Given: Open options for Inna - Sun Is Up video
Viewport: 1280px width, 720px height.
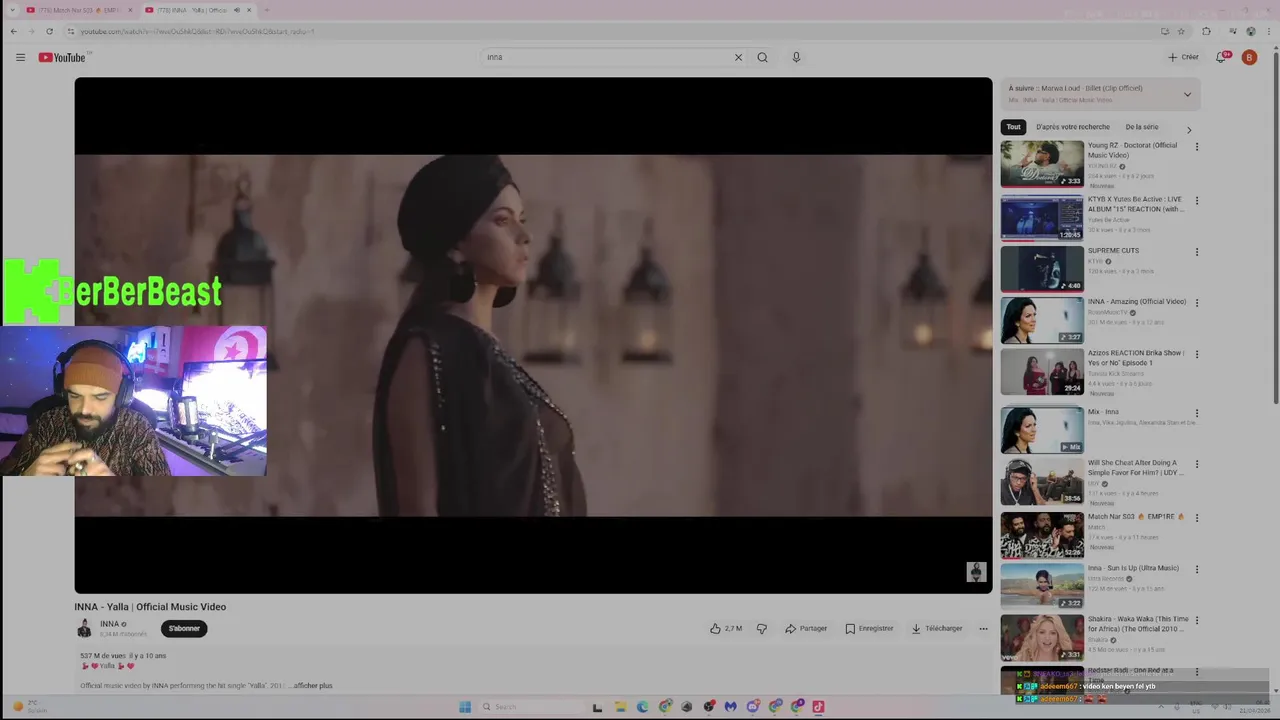Looking at the screenshot, I should [x=1196, y=569].
